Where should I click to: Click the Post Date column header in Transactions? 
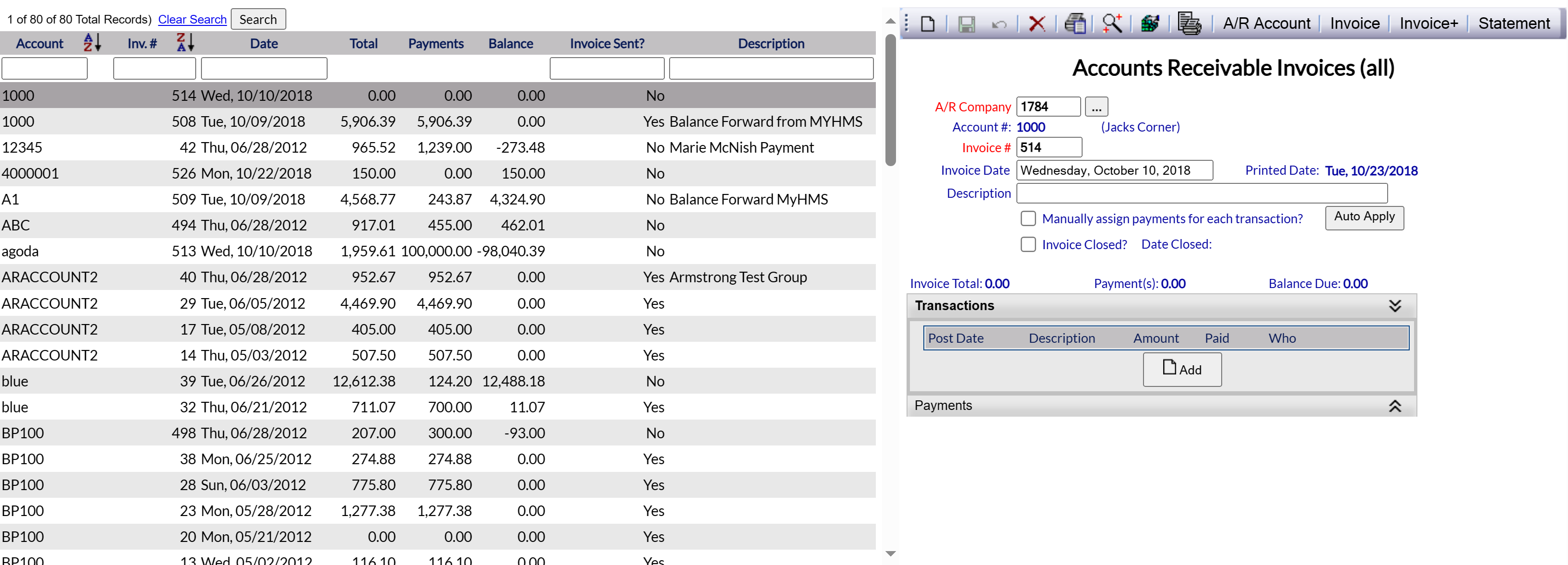tap(955, 338)
